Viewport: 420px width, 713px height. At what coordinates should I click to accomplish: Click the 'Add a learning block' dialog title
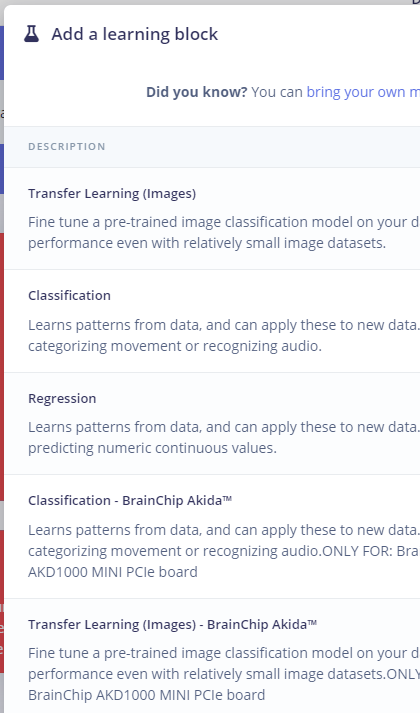(x=135, y=34)
